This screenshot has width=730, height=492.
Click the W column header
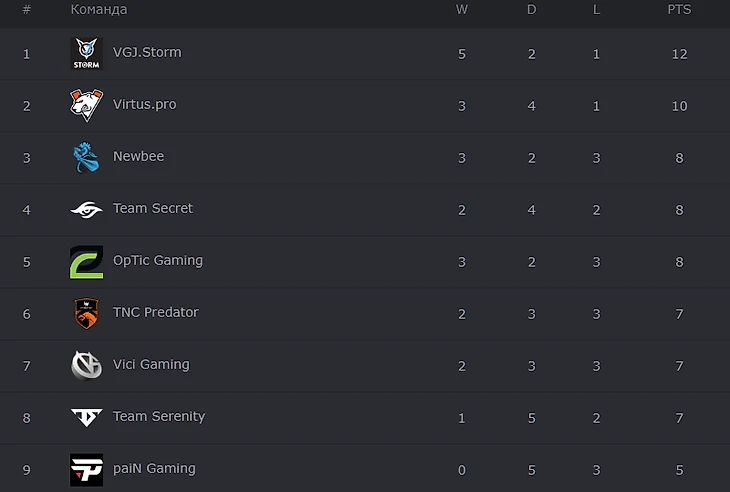[461, 9]
